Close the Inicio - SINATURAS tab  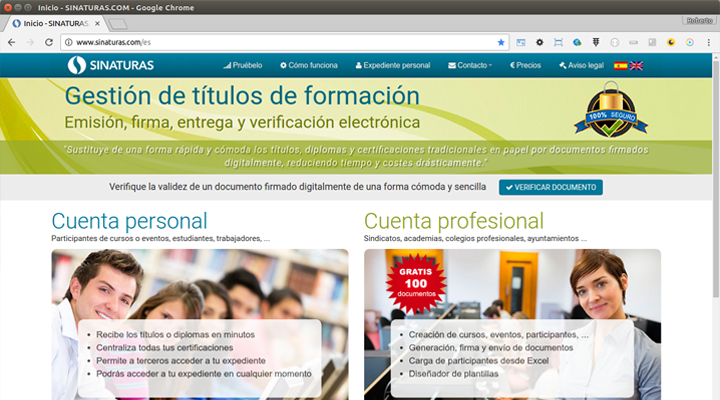tap(97, 23)
